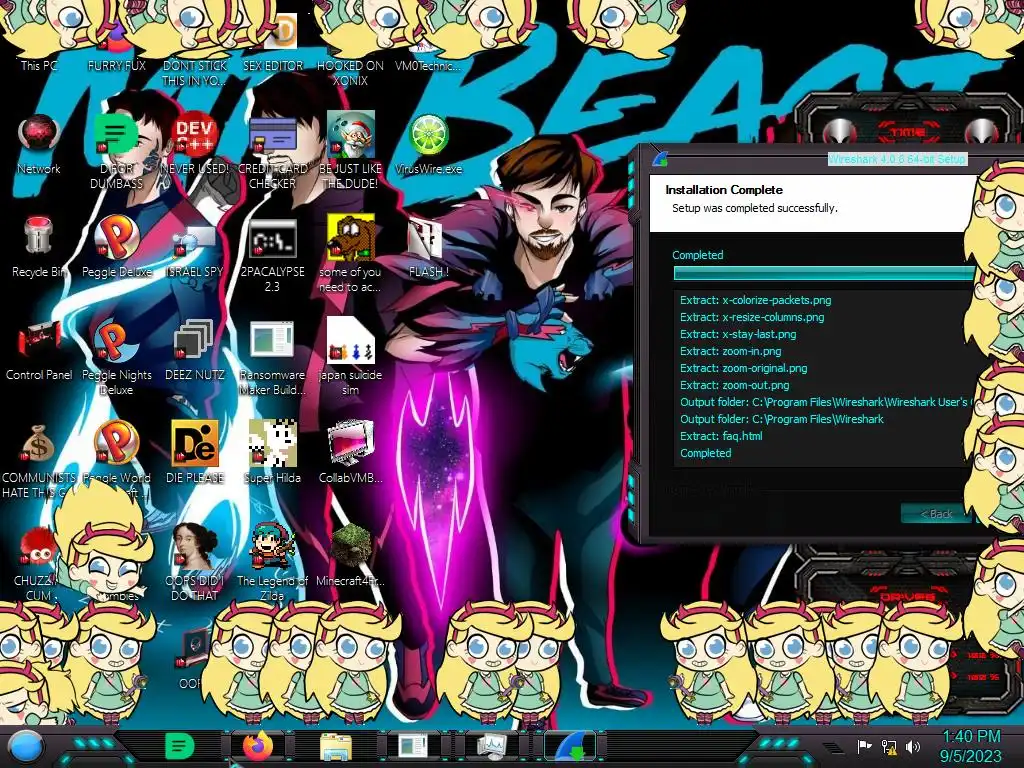Open the DIE PLEASE 'De' icon
Screen dimensions: 1024x768
pos(195,453)
